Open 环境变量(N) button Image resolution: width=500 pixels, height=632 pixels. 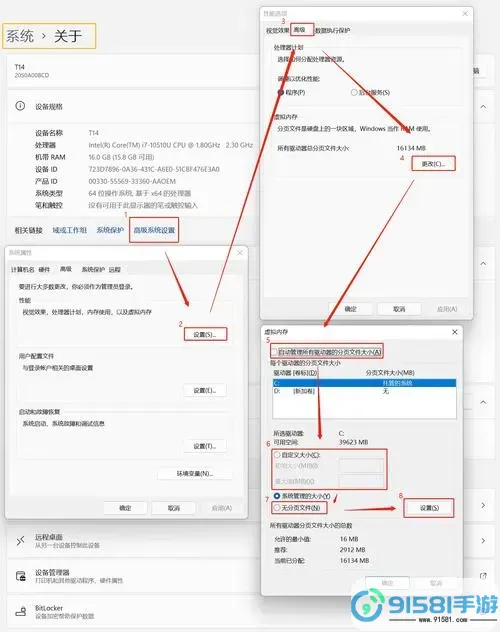195,474
